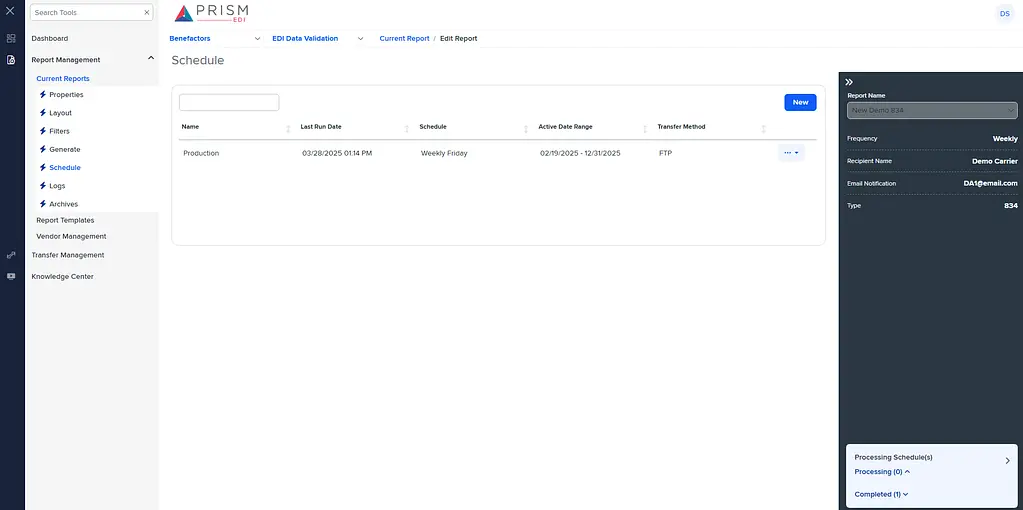The image size is (1023, 510).
Task: Open the knowledge center icon in left rail
Action: [10, 276]
